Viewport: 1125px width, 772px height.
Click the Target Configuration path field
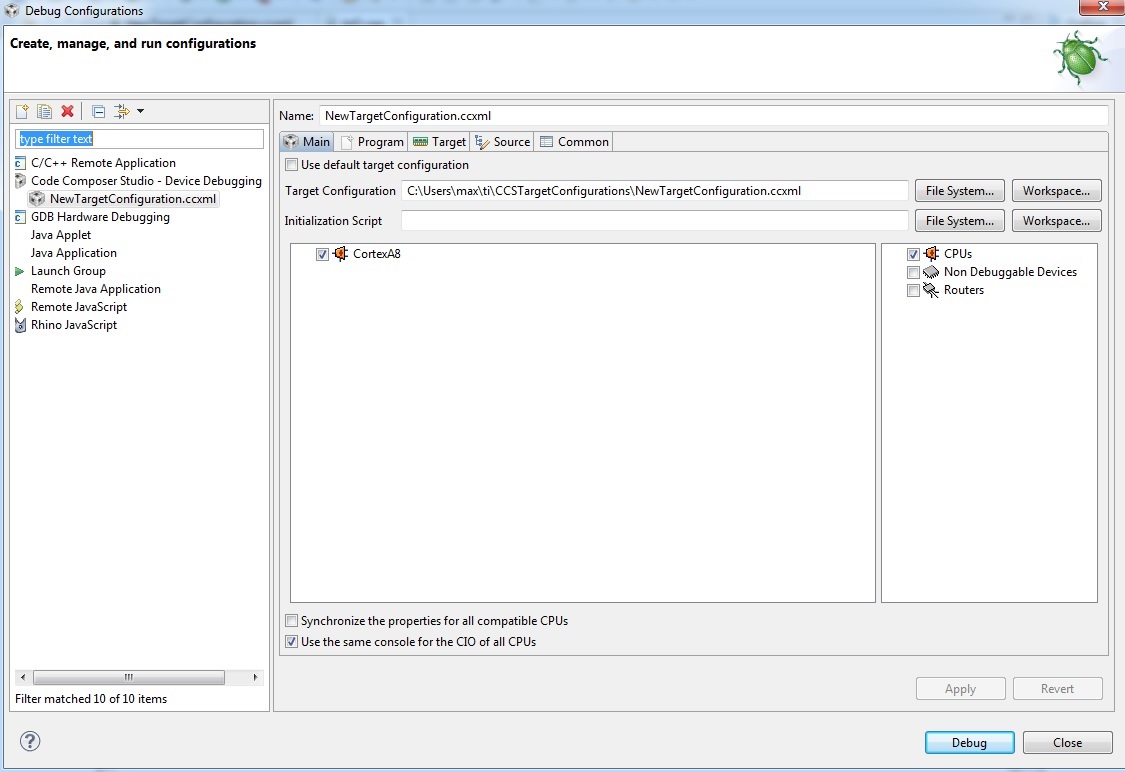pyautogui.click(x=654, y=191)
